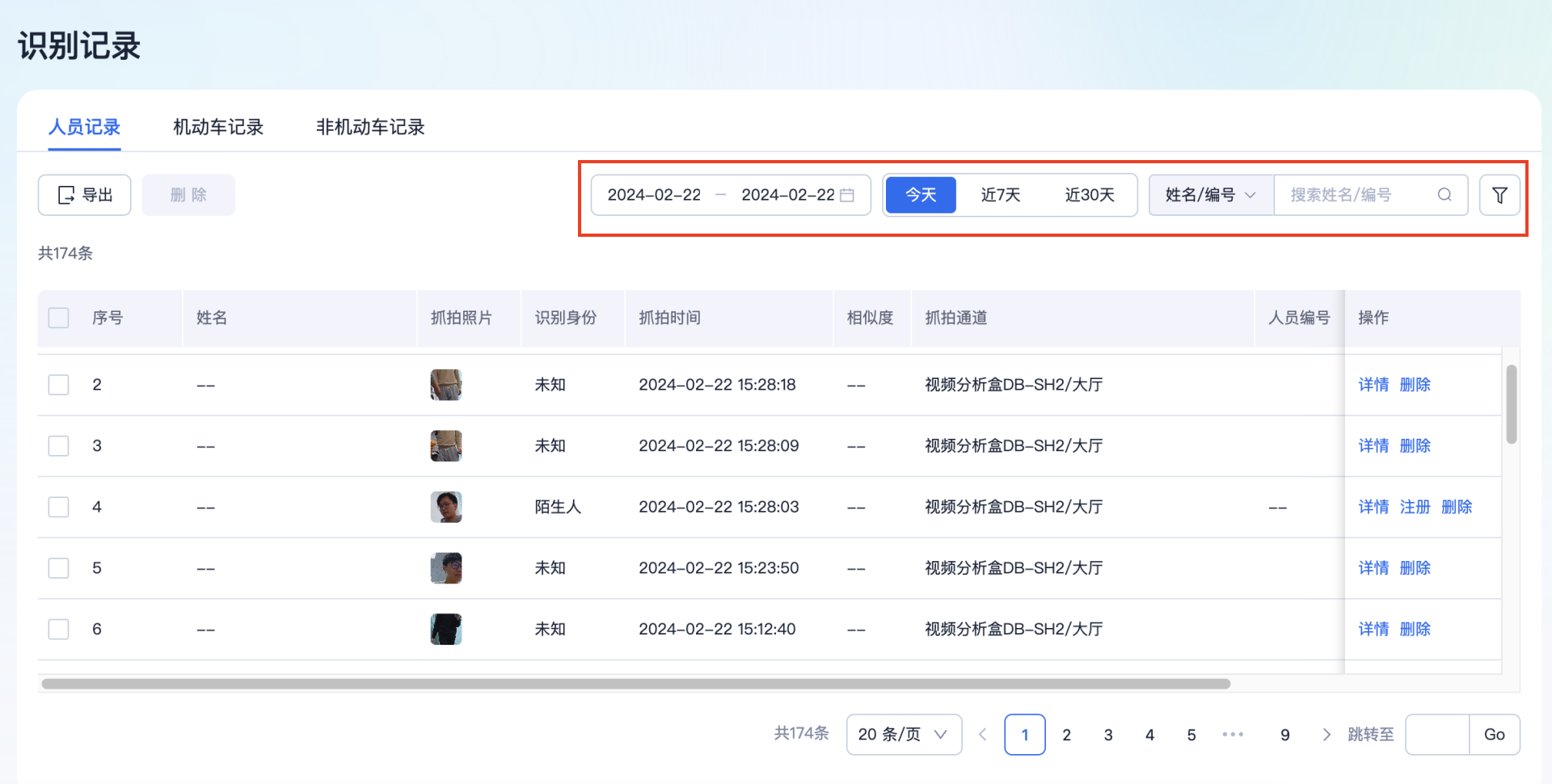The height and width of the screenshot is (784, 1552).
Task: Open the captured photo in row 4
Action: pos(446,507)
